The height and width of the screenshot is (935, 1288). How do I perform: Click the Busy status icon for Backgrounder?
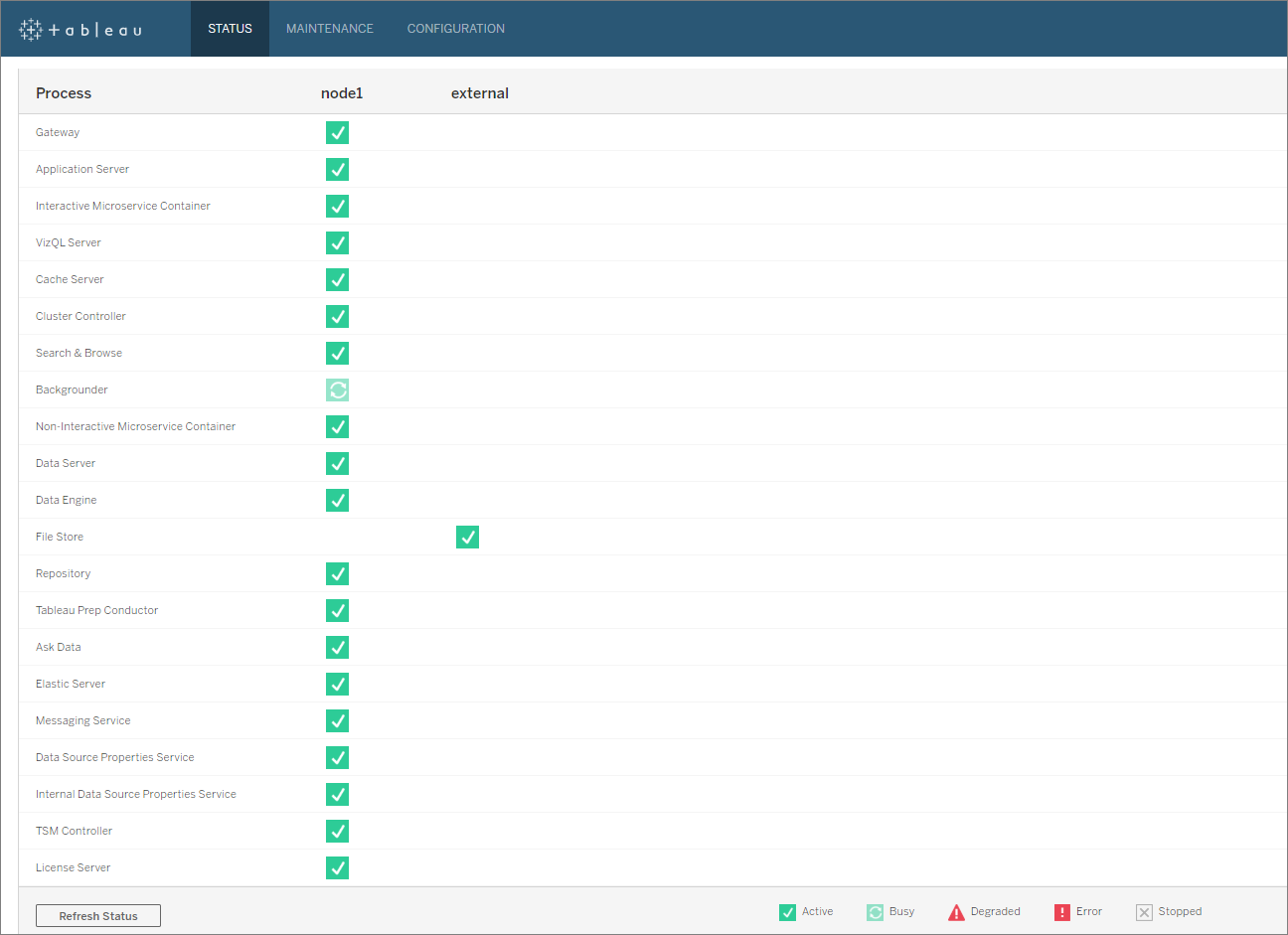tap(337, 390)
